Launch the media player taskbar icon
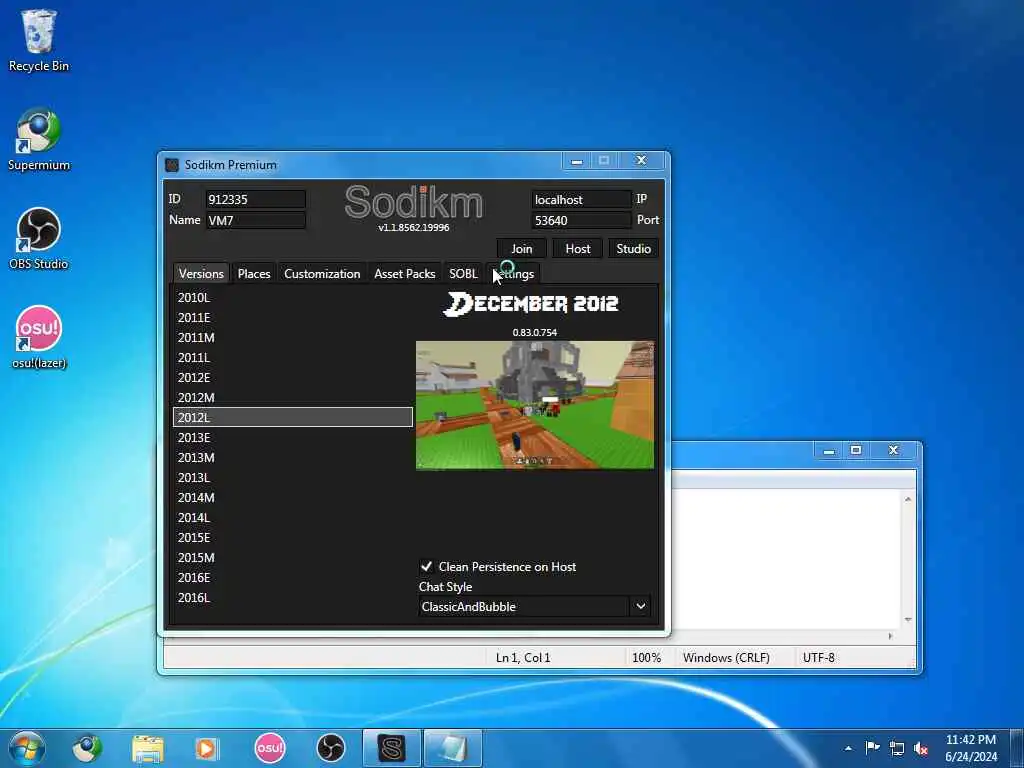The height and width of the screenshot is (768, 1024). coord(206,748)
